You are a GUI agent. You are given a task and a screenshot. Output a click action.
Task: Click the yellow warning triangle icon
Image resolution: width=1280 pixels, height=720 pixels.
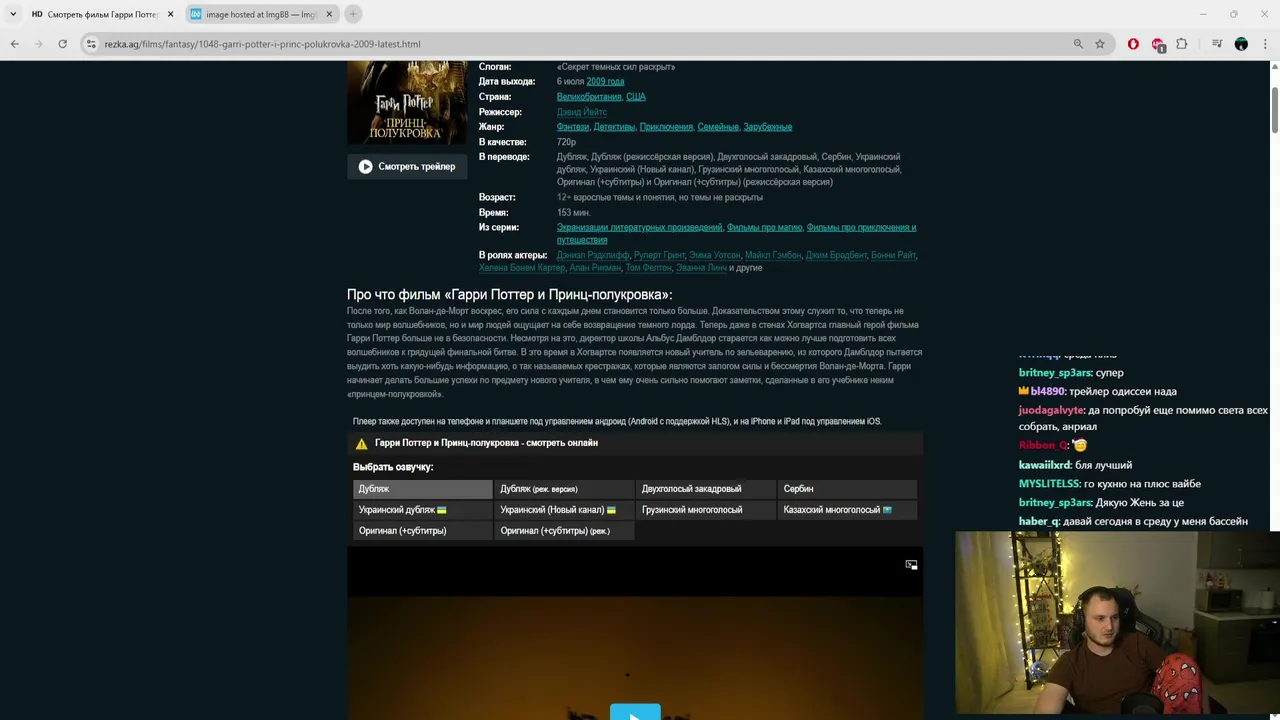coord(361,444)
